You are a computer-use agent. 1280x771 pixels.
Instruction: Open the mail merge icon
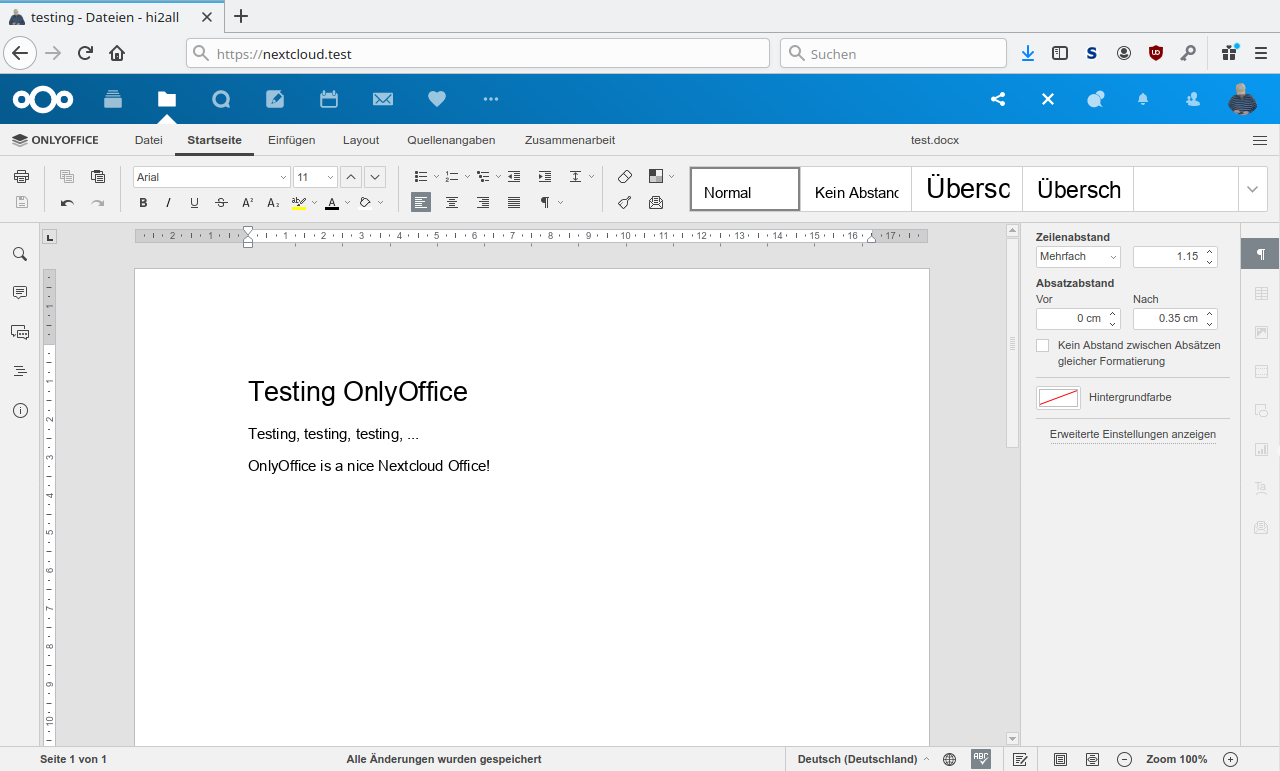coord(656,203)
